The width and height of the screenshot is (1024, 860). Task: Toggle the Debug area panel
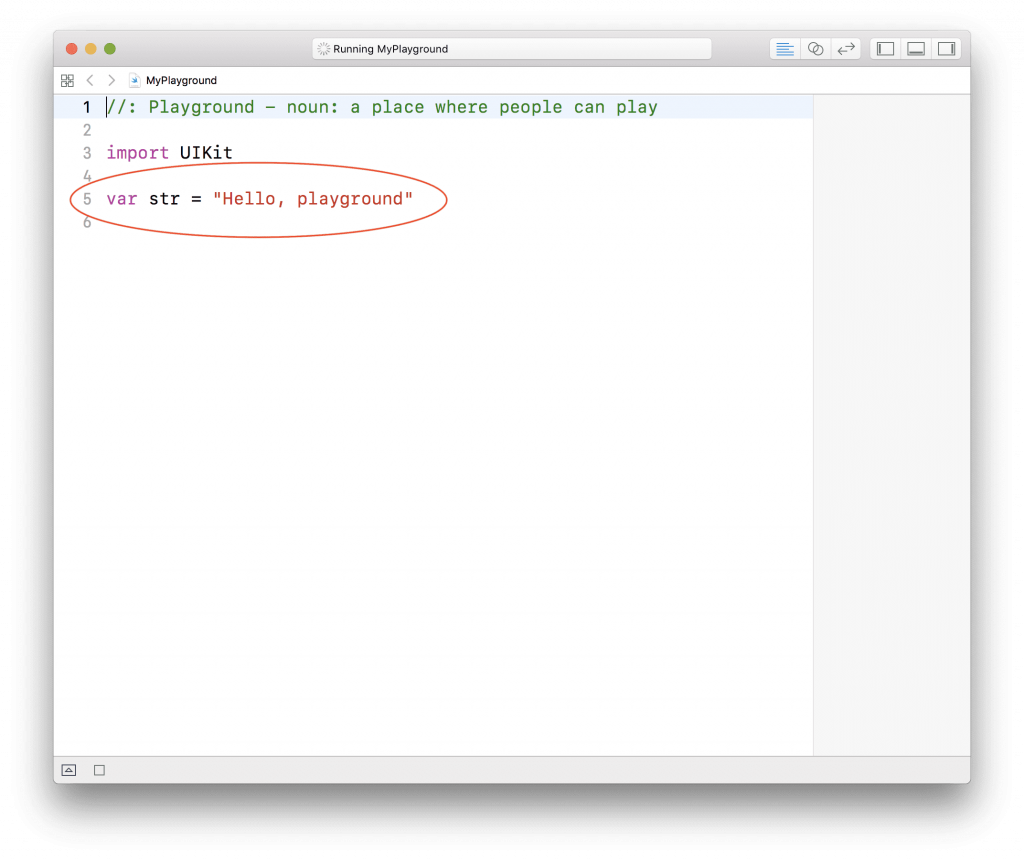coord(916,49)
